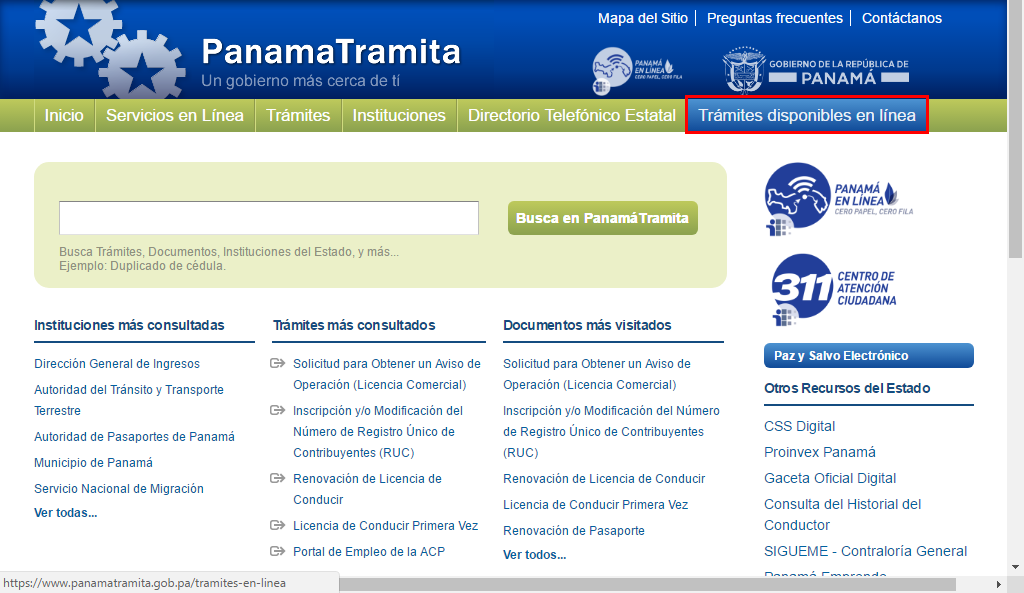This screenshot has width=1024, height=593.
Task: Click the horizontal scrollbar right arrow
Action: coord(999,584)
